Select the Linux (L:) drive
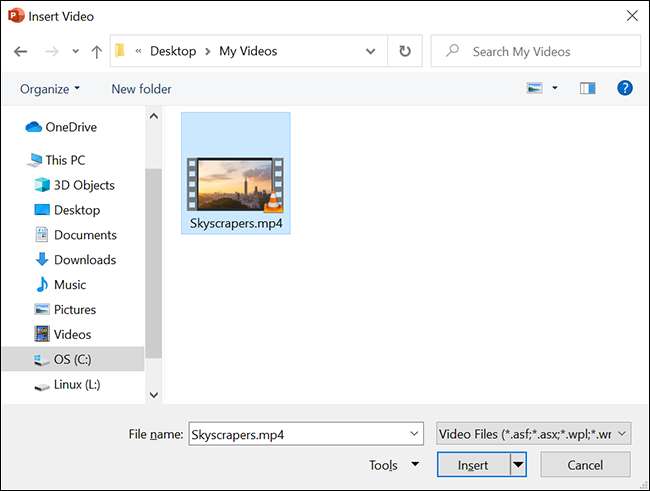This screenshot has height=491, width=650. [76, 384]
